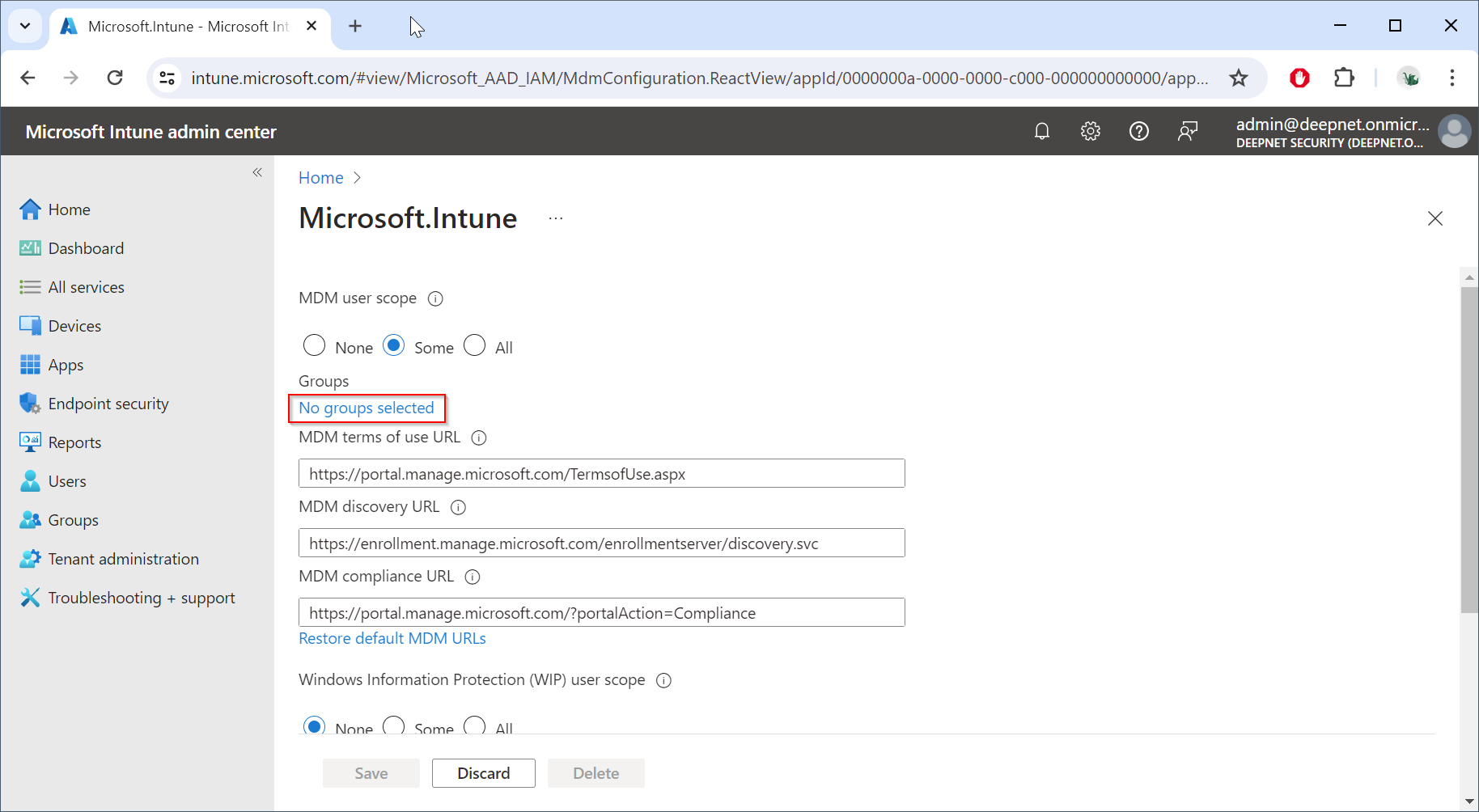
Task: Click info icon next to WIP user scope
Action: point(663,680)
